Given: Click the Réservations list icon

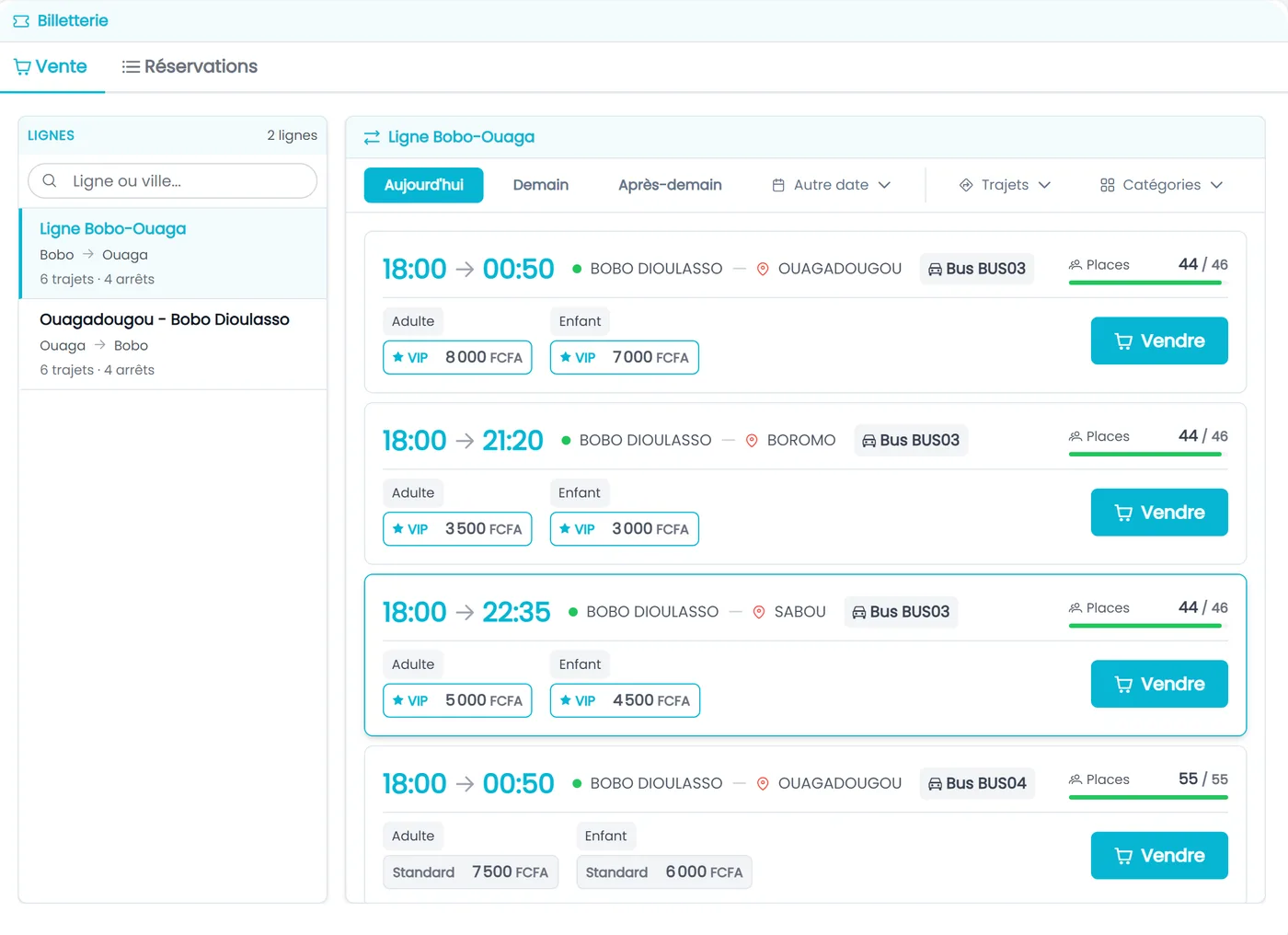Looking at the screenshot, I should (131, 67).
